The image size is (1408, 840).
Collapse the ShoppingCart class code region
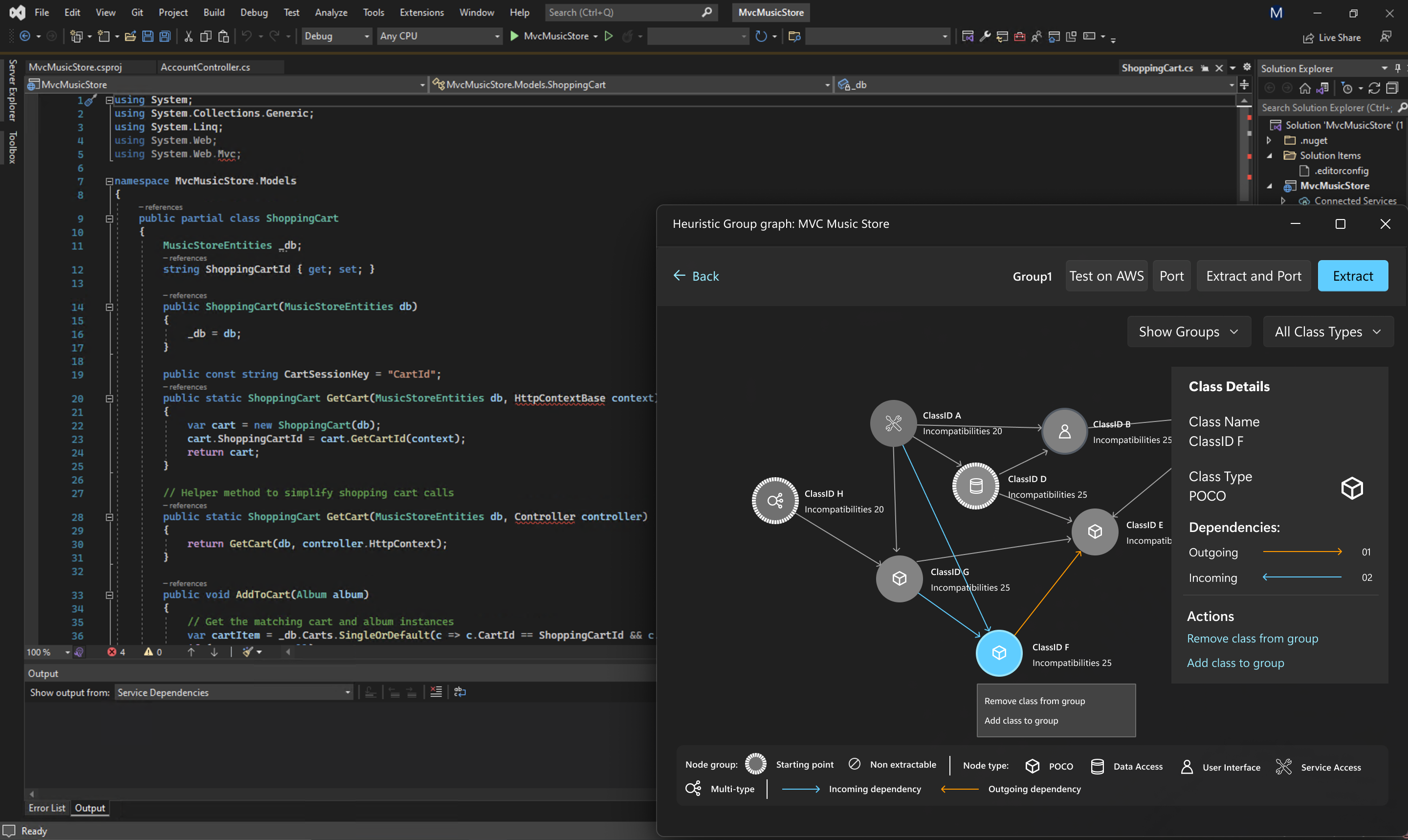[109, 219]
